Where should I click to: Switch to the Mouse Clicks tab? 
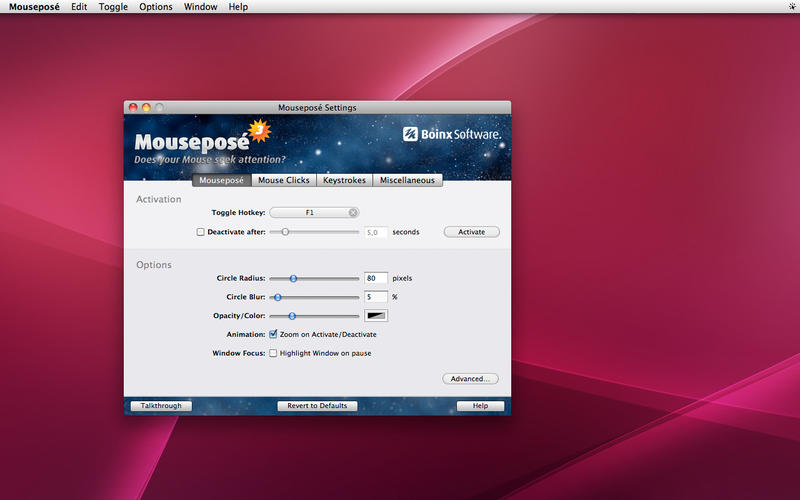[x=284, y=181]
